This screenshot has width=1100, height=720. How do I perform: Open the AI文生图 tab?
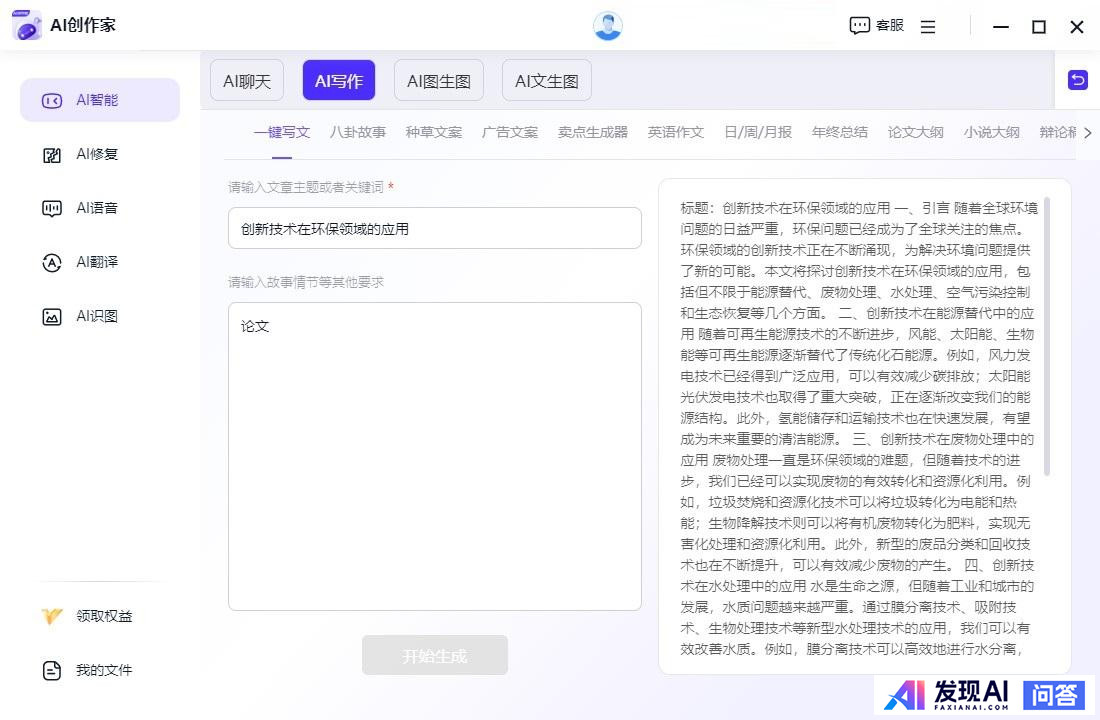coord(547,81)
